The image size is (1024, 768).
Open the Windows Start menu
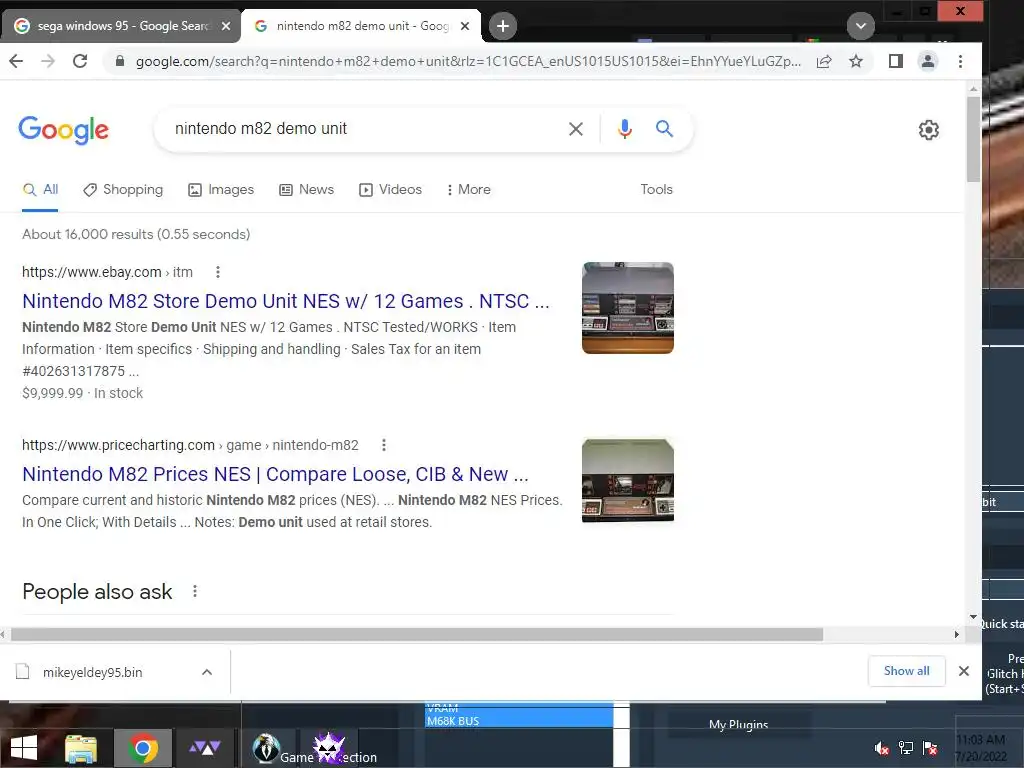click(24, 748)
